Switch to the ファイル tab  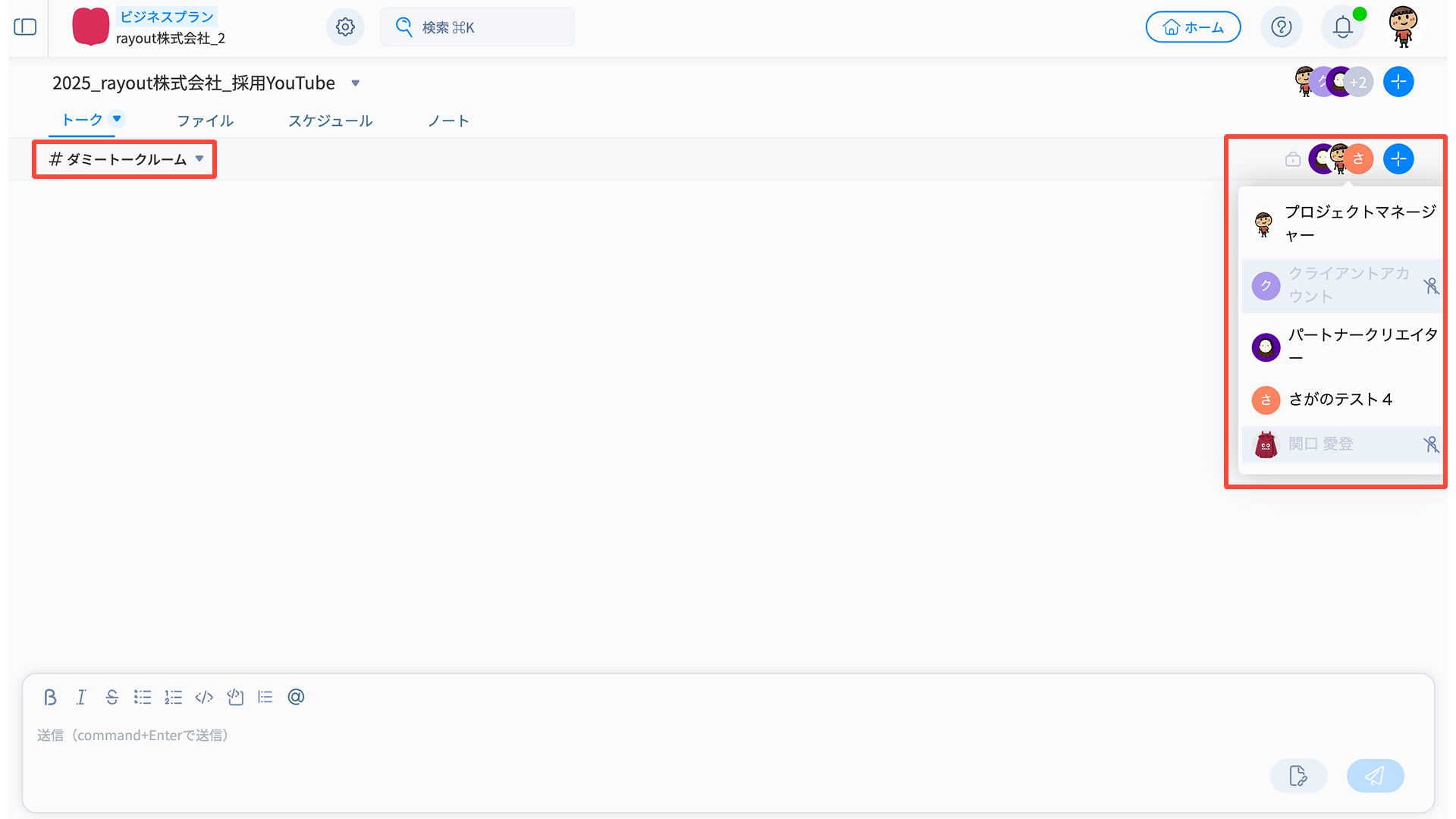tap(205, 121)
